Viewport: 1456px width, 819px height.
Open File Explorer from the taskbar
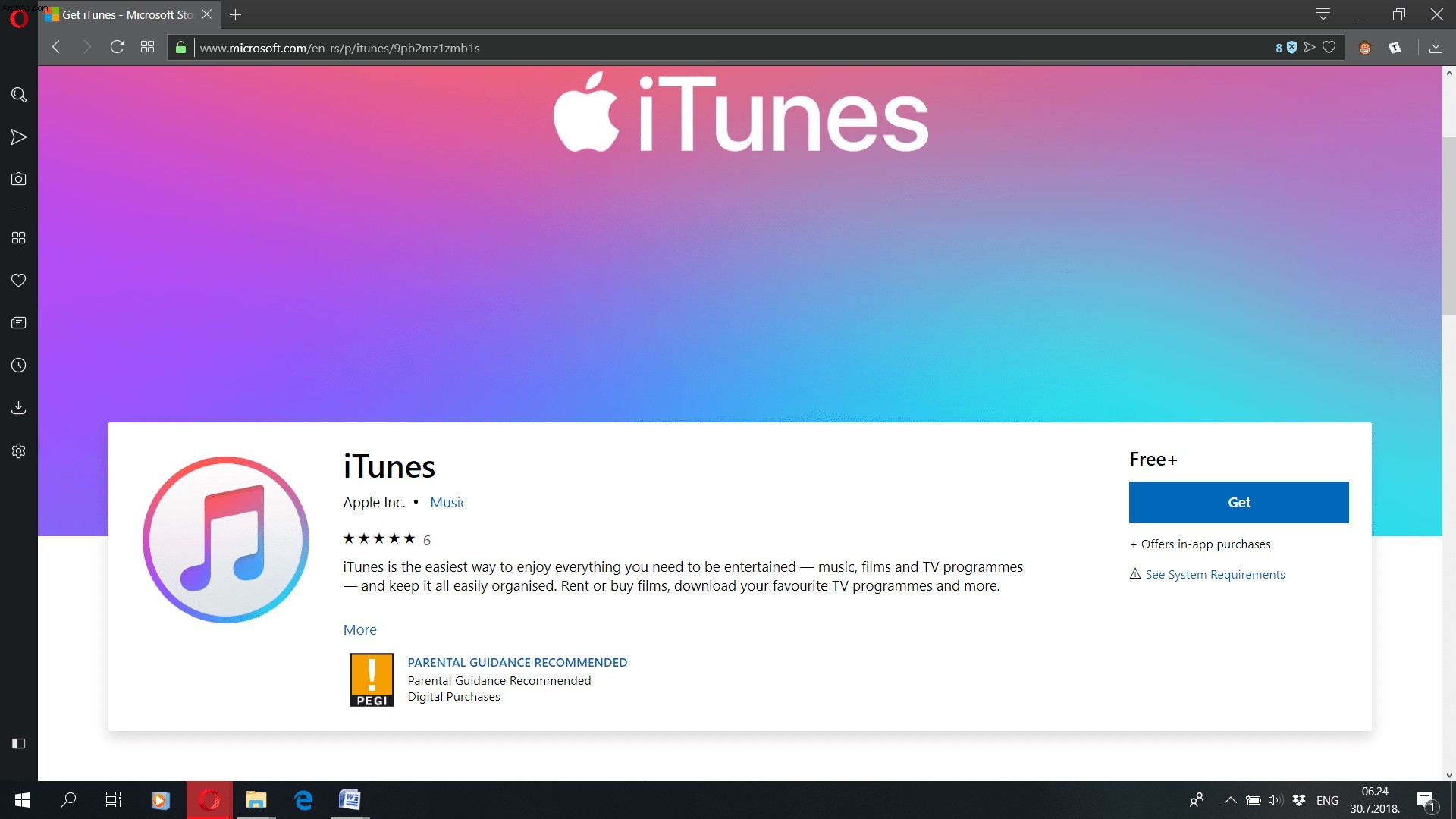pyautogui.click(x=256, y=800)
